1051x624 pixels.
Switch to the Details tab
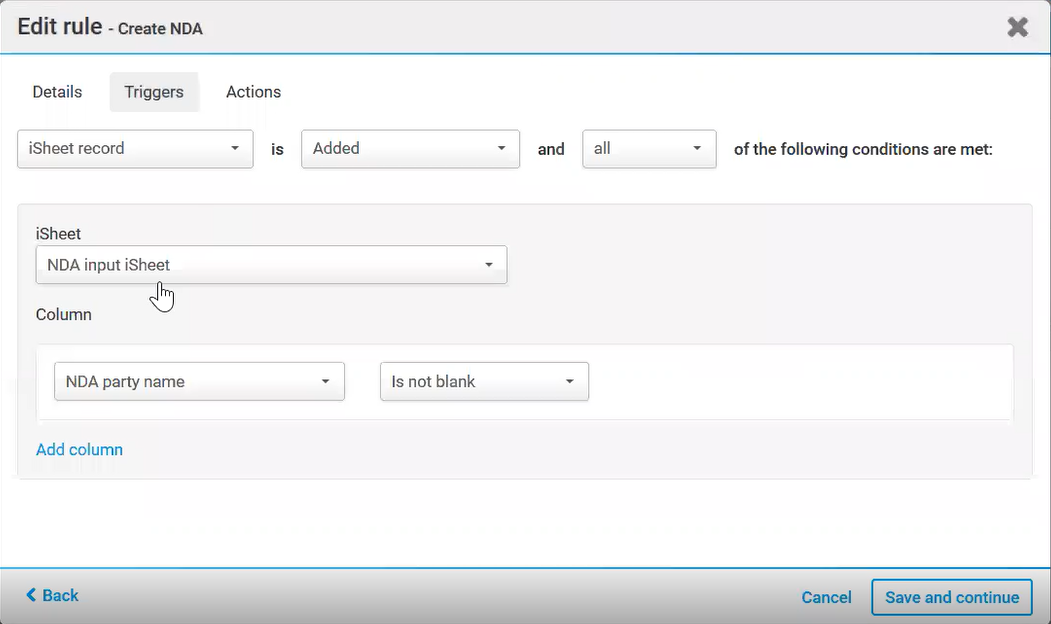(x=57, y=92)
